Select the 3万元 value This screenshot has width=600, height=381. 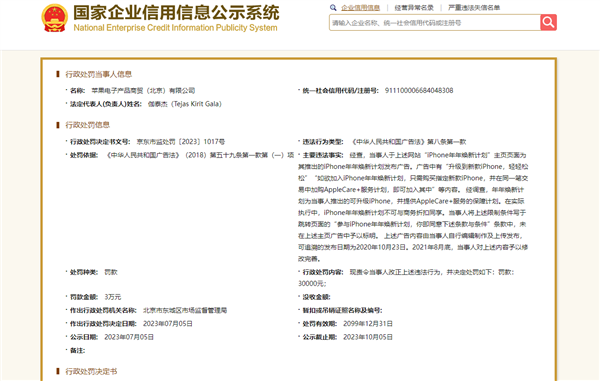112,297
